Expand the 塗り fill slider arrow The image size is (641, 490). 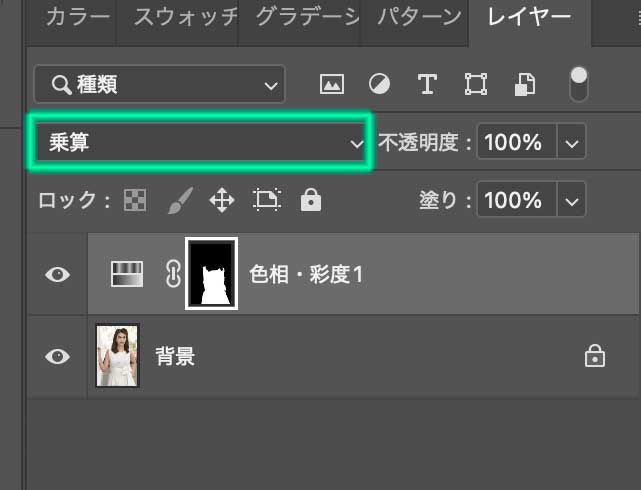(572, 200)
